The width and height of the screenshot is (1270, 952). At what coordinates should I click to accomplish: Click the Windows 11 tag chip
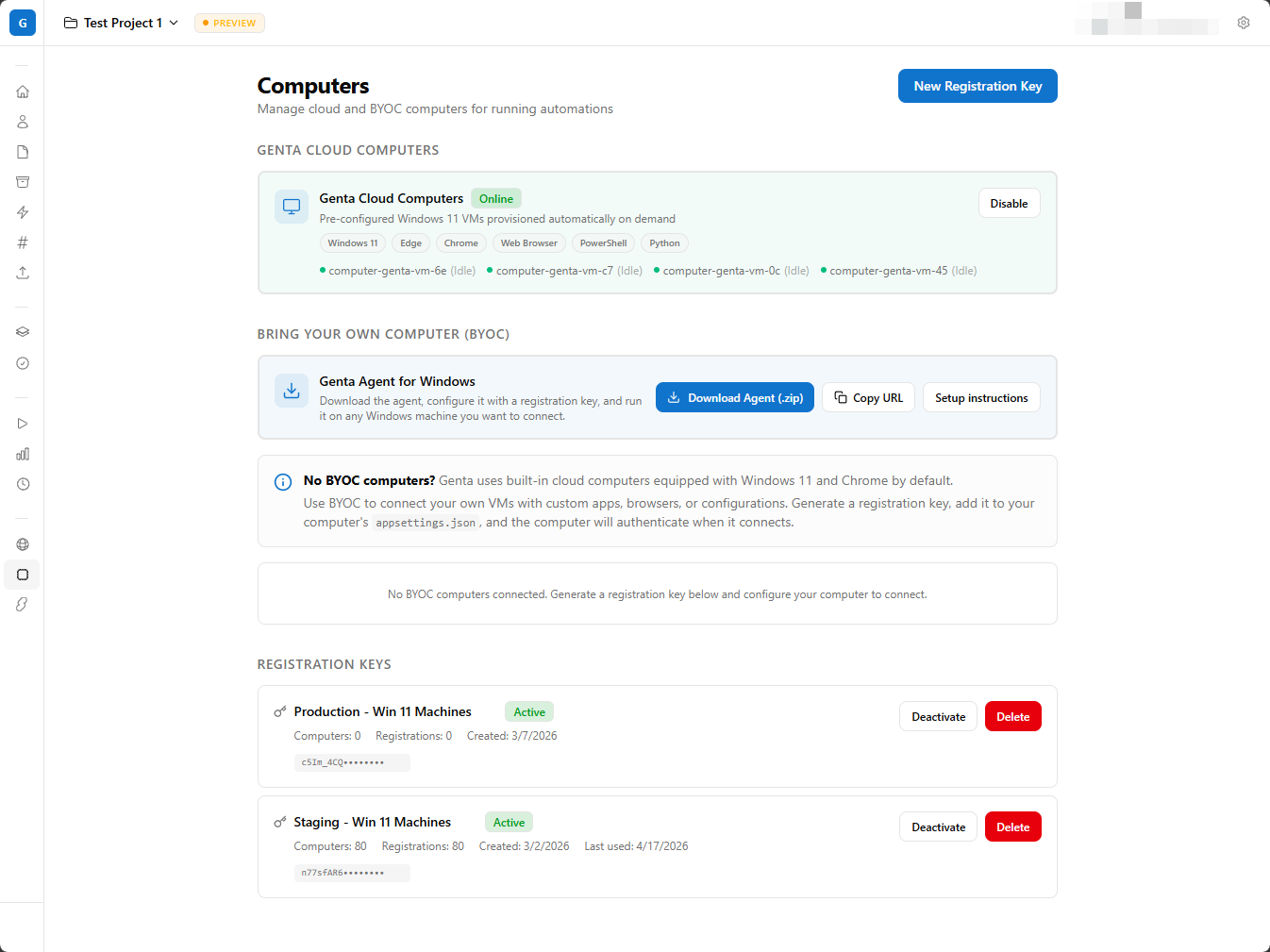coord(353,243)
